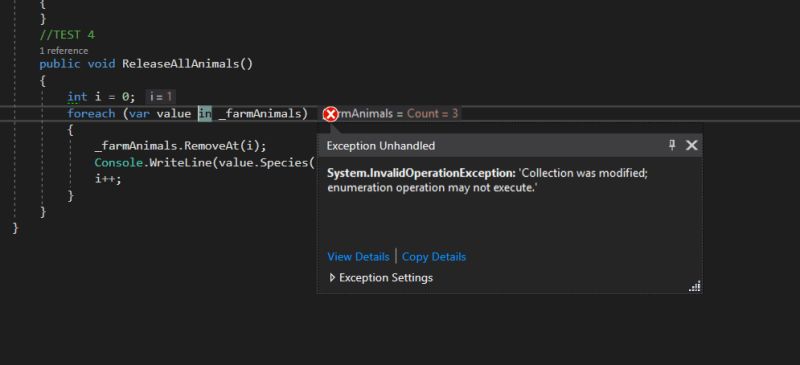This screenshot has width=800, height=365.
Task: Click the //TEST 4 comment
Action: click(x=67, y=35)
